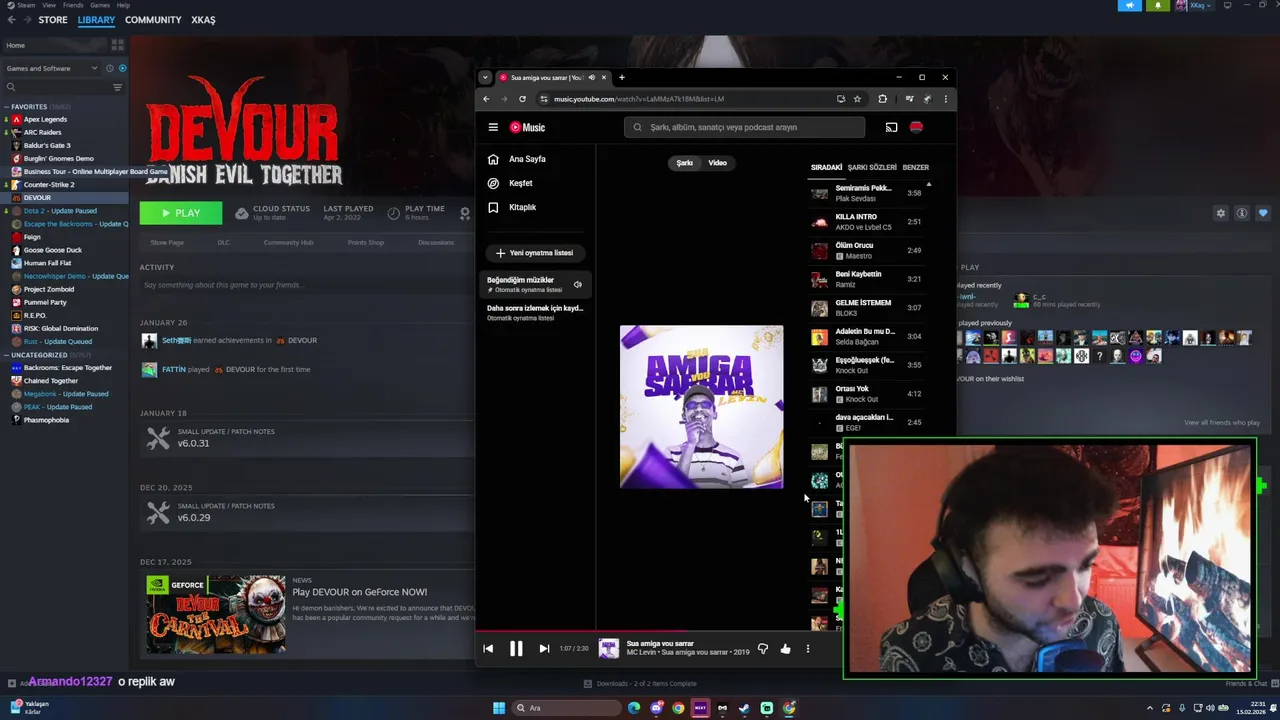Open the STORE tab in Steam

point(53,20)
